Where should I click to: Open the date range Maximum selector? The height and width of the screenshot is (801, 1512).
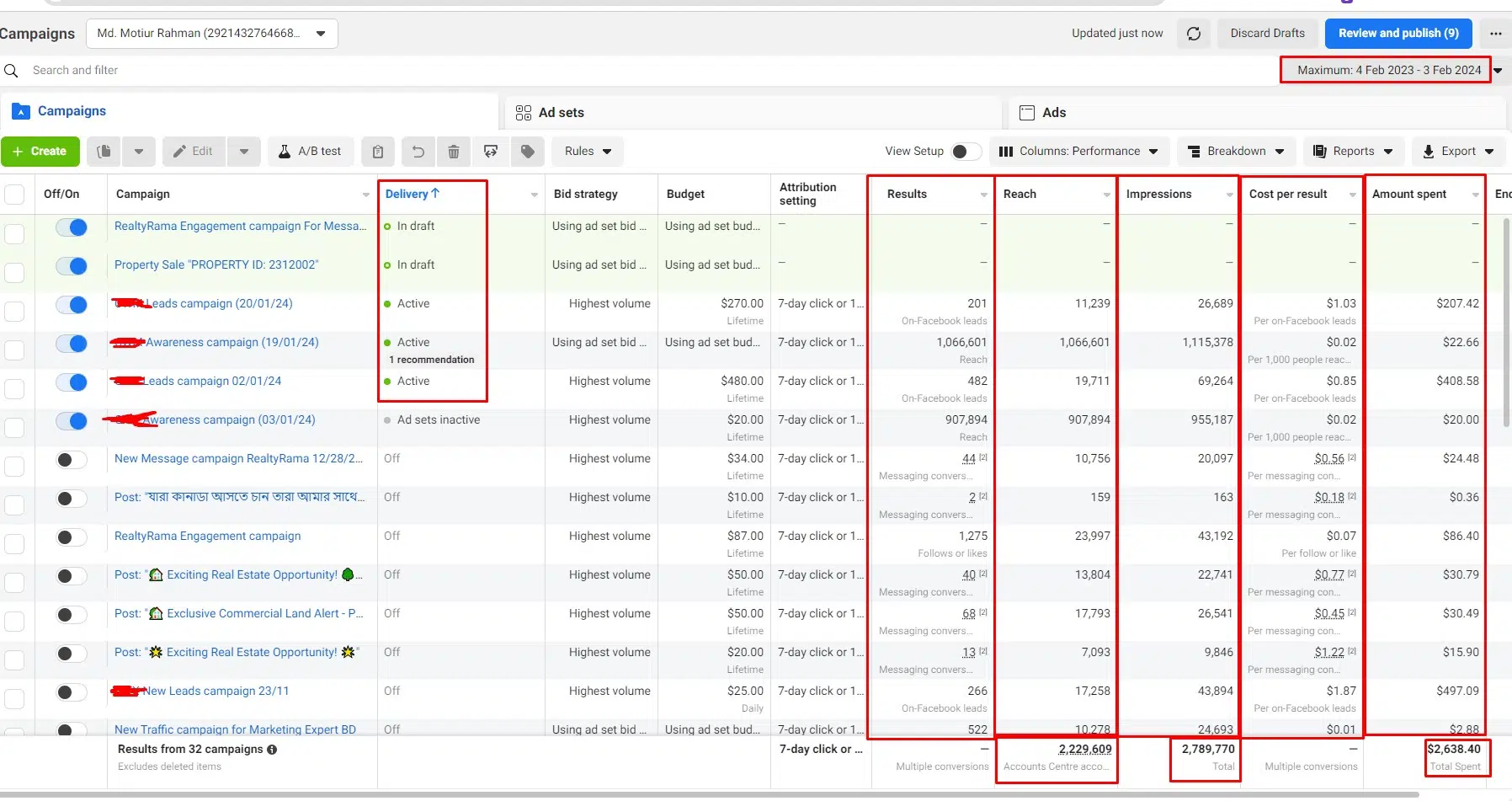pyautogui.click(x=1389, y=70)
